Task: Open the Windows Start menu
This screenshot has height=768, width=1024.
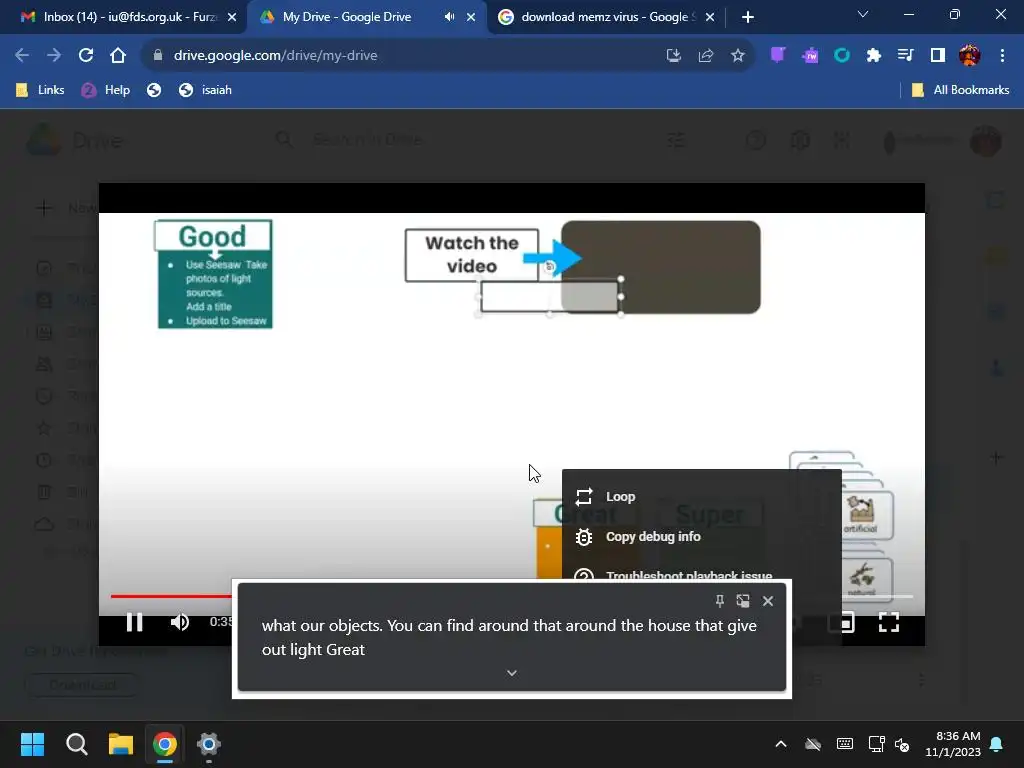Action: (x=32, y=744)
